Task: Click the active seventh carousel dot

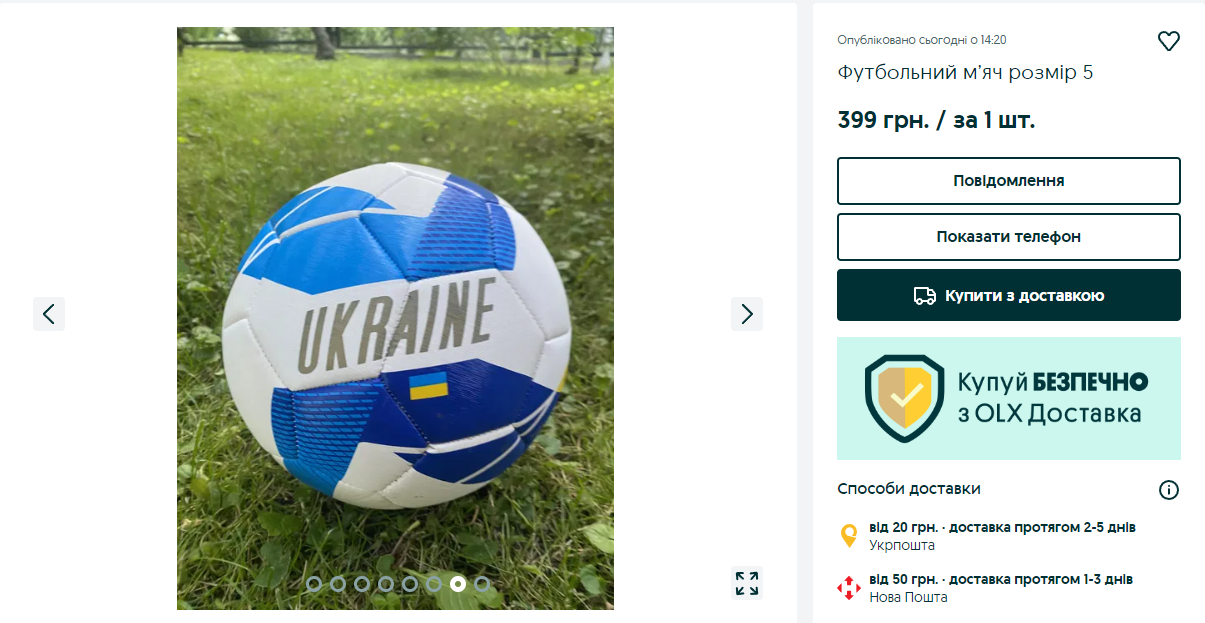Action: coord(458,584)
